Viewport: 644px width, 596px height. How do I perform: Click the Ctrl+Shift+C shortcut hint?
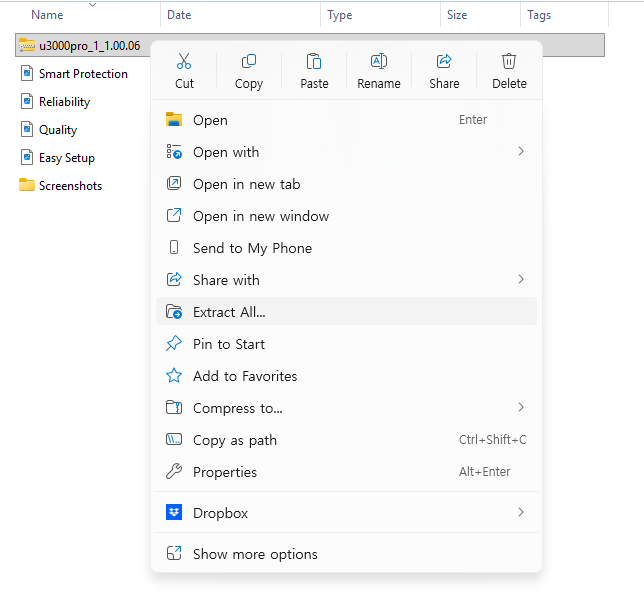492,440
